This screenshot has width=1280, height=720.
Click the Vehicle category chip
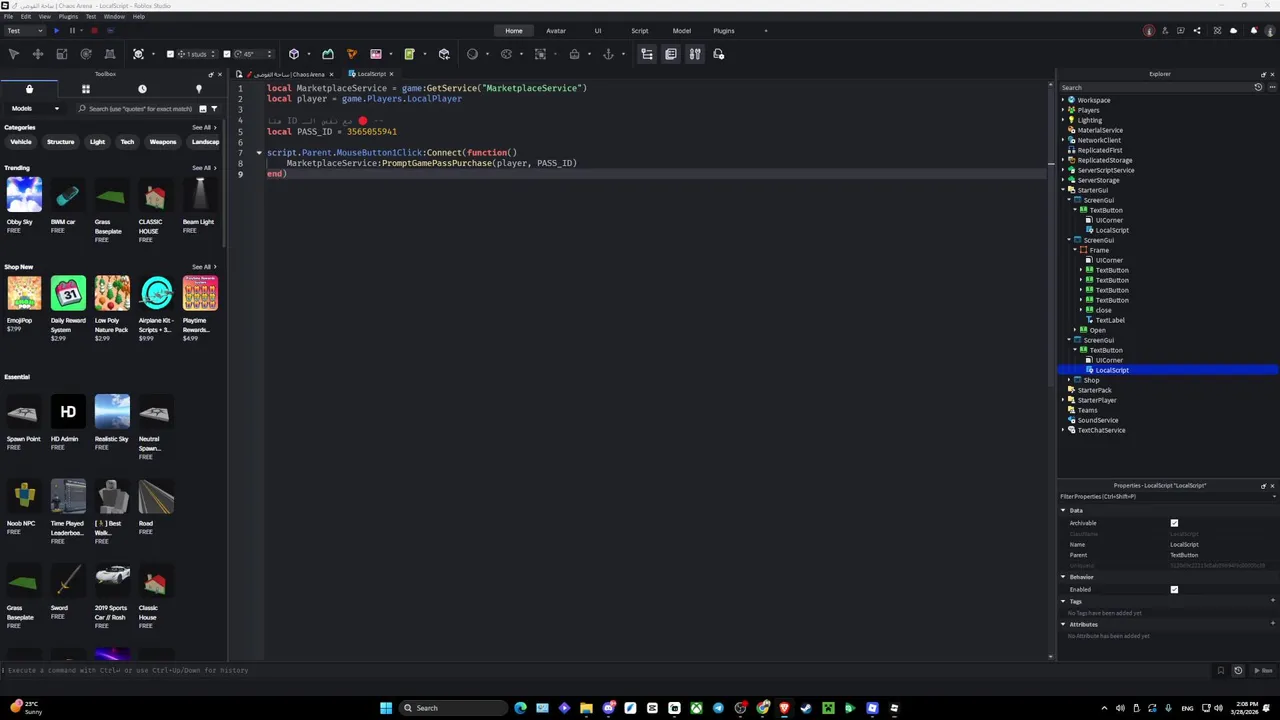21,142
